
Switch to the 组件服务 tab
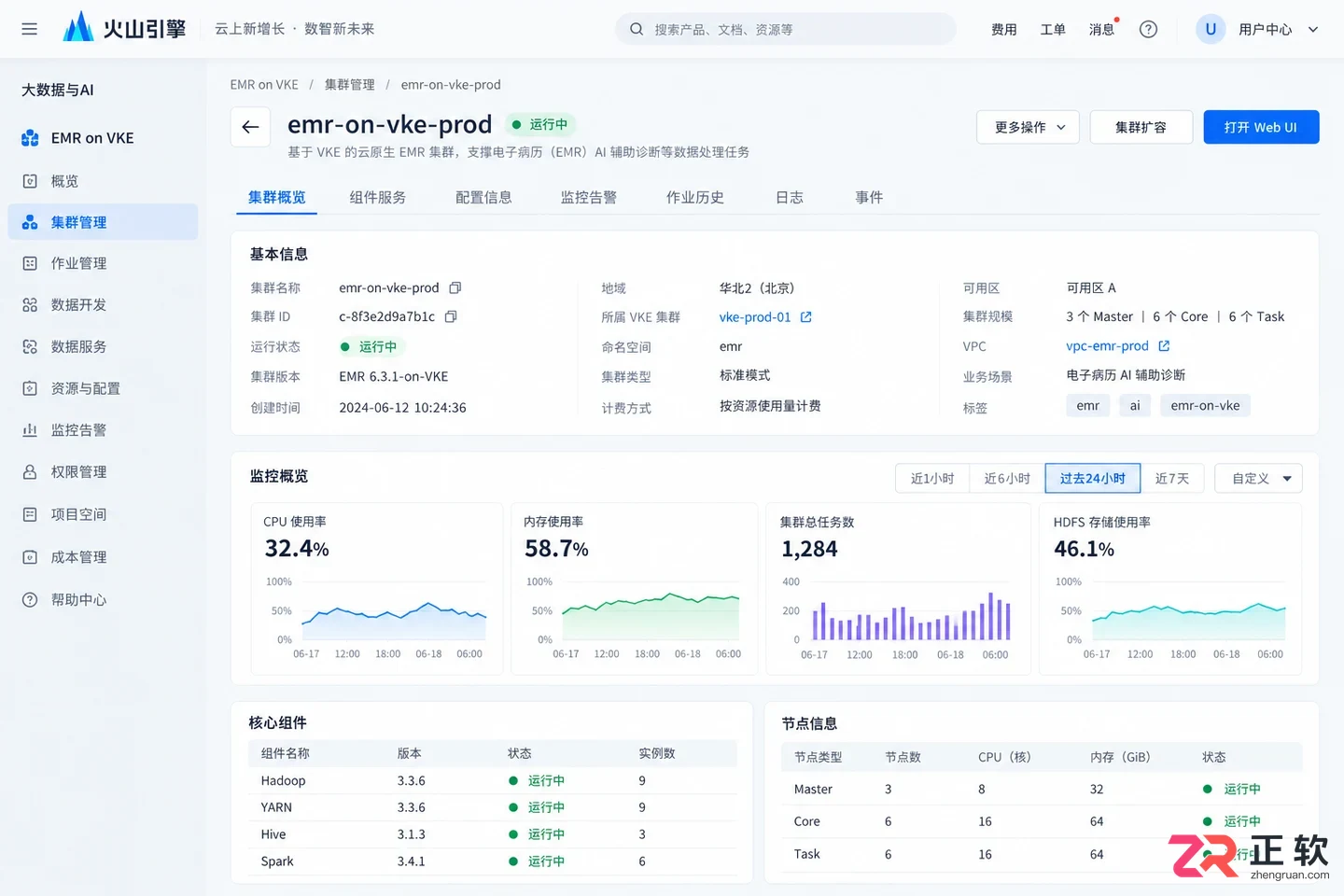click(x=378, y=197)
